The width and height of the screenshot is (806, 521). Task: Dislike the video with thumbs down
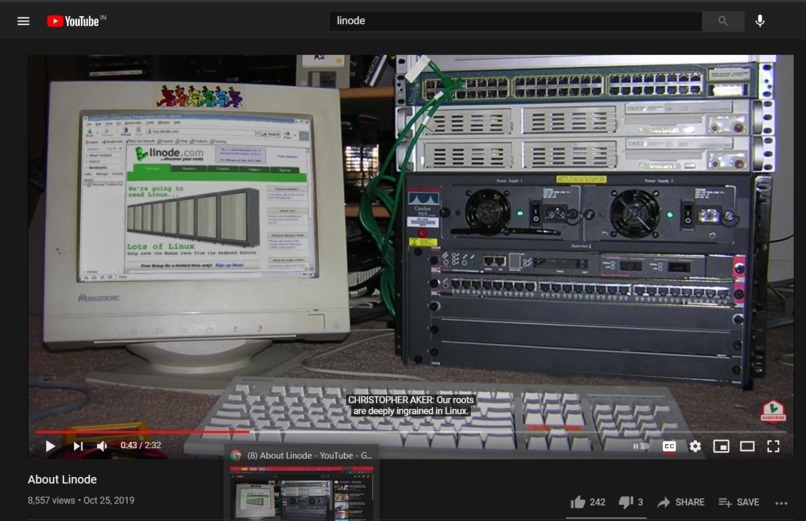626,502
